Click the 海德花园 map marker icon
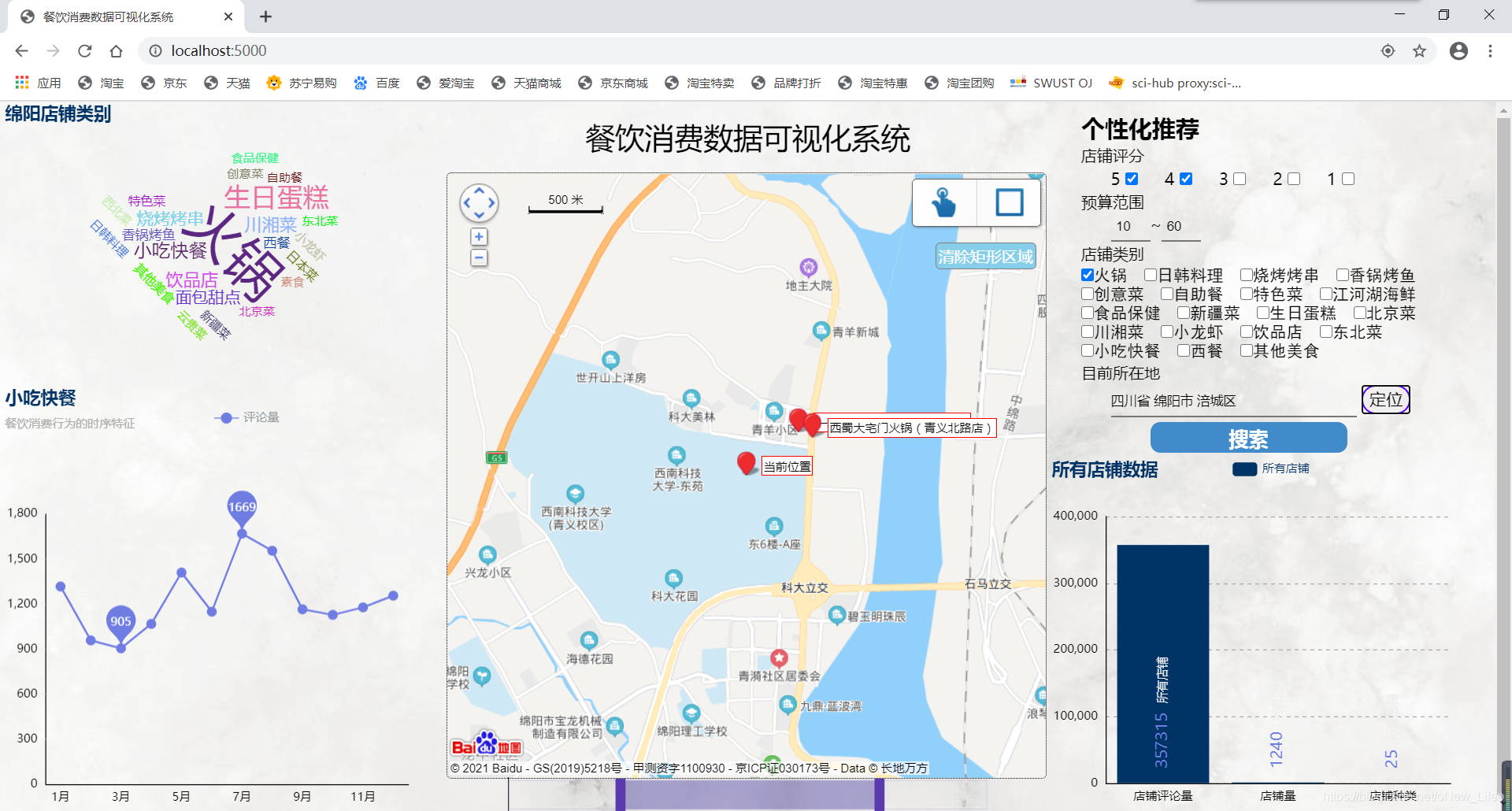The image size is (1512, 811). [589, 640]
